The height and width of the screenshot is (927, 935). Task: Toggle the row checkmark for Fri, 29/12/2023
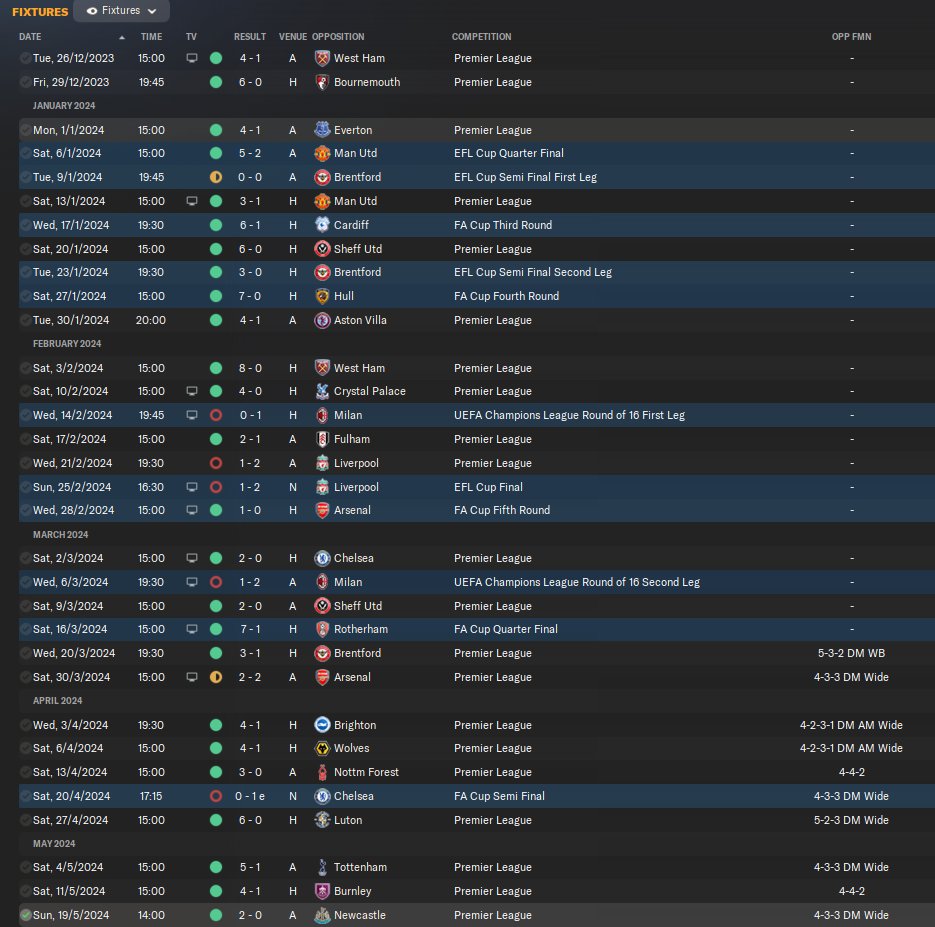click(x=25, y=82)
